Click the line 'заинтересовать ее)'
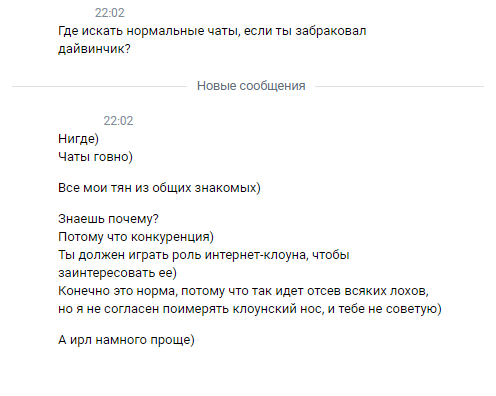The height and width of the screenshot is (396, 496). 117,273
